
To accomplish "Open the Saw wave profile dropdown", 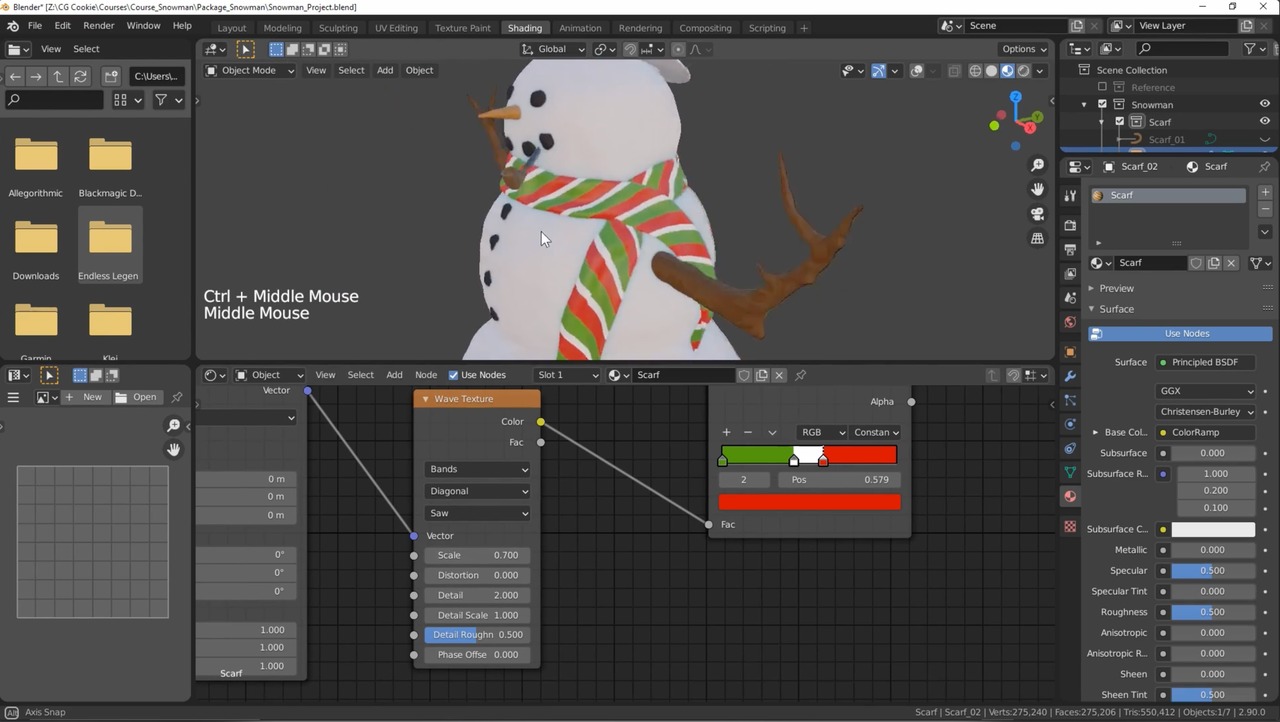I will 477,513.
